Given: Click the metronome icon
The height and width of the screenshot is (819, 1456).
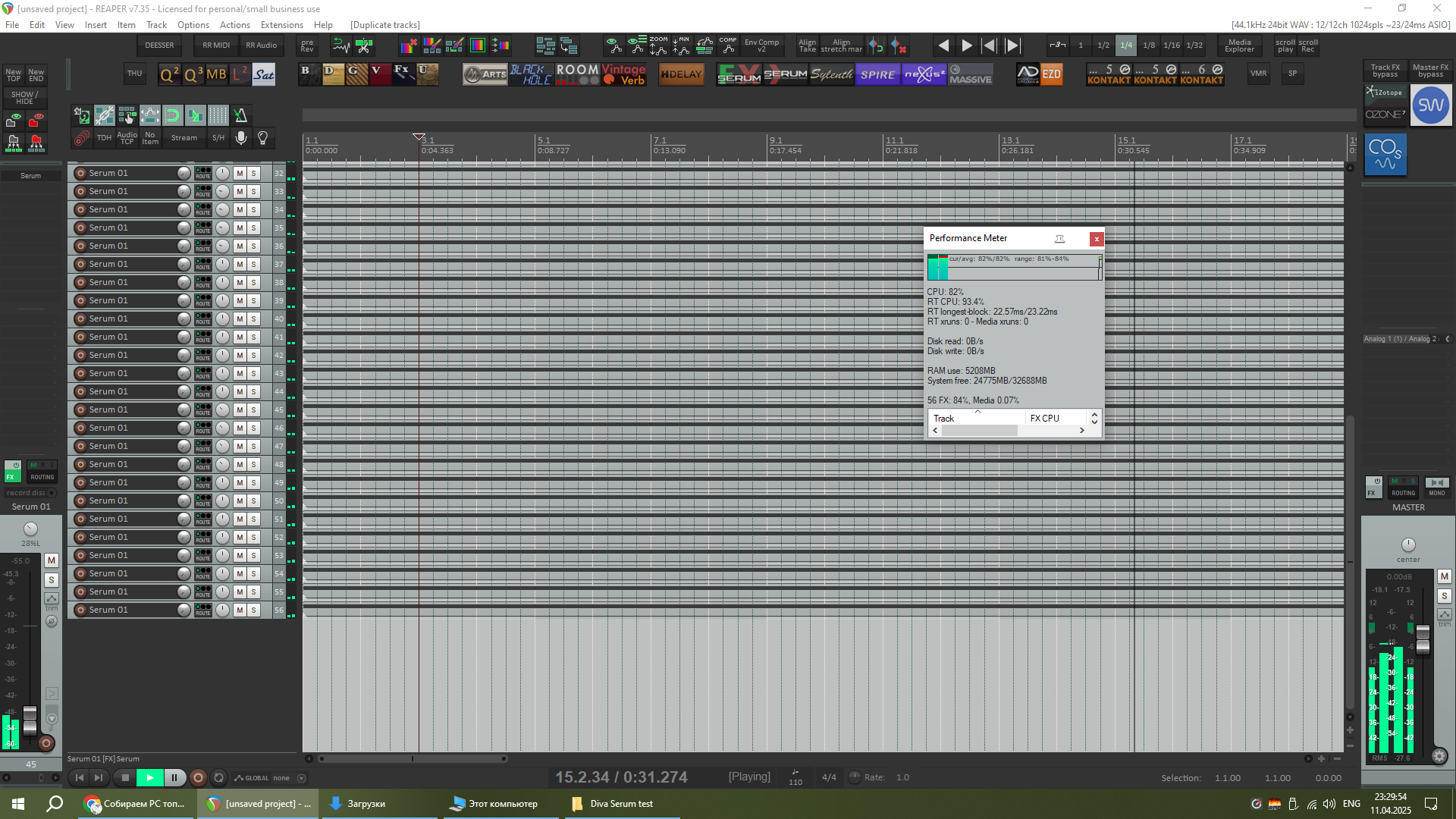Looking at the screenshot, I should pos(240,115).
